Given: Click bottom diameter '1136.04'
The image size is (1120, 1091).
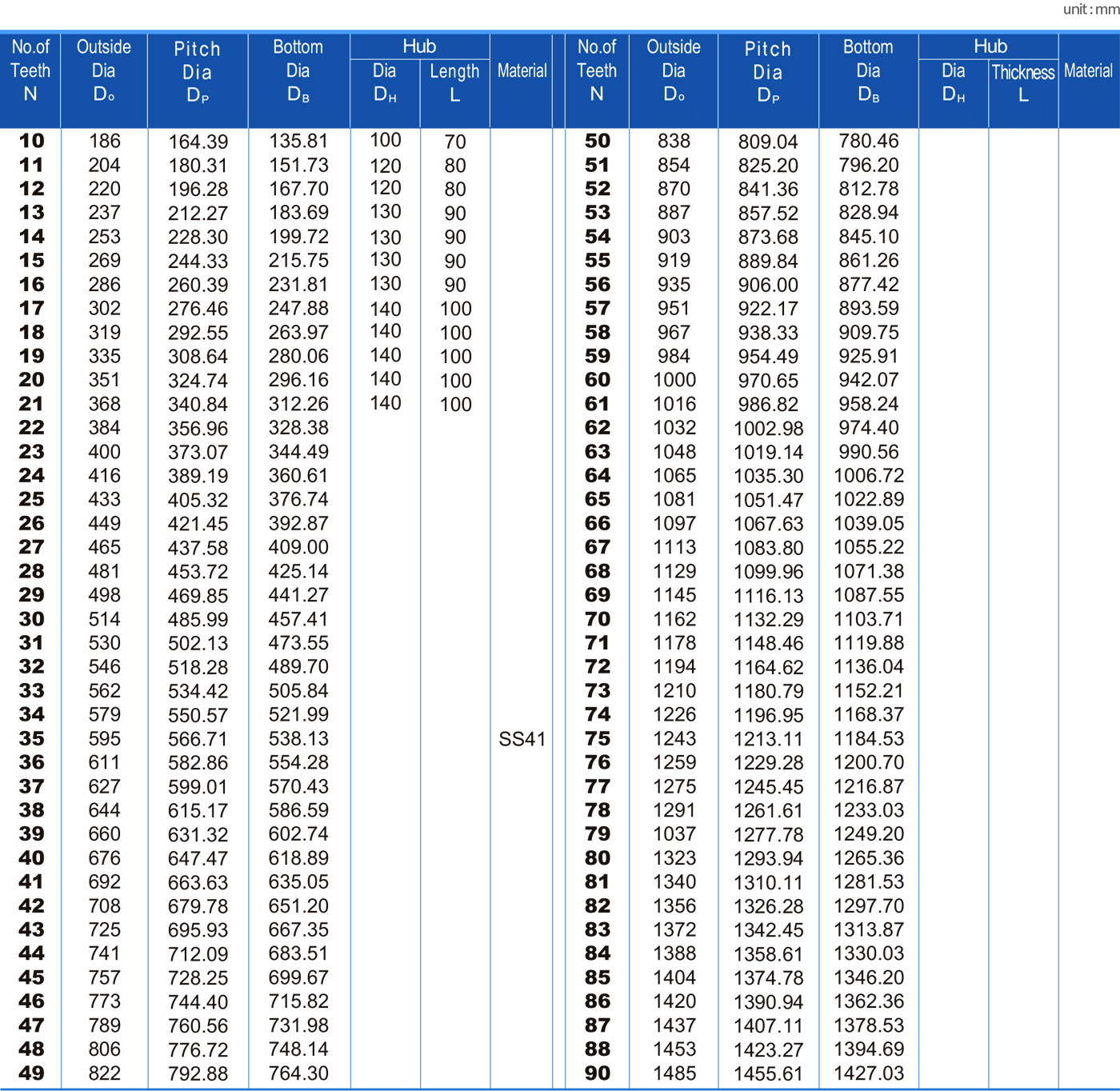Looking at the screenshot, I should point(869,667).
